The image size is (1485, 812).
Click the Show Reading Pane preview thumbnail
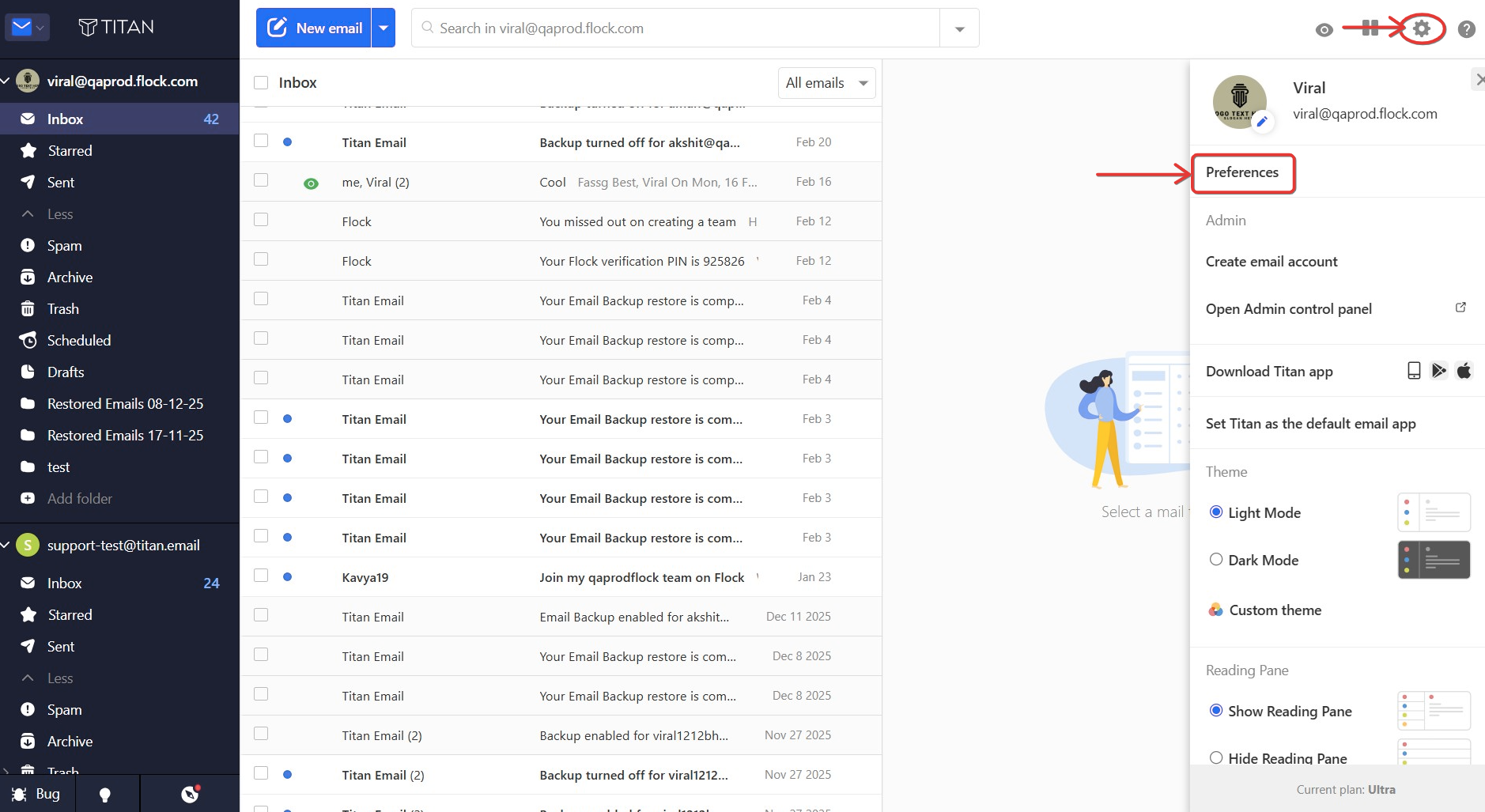(x=1434, y=711)
